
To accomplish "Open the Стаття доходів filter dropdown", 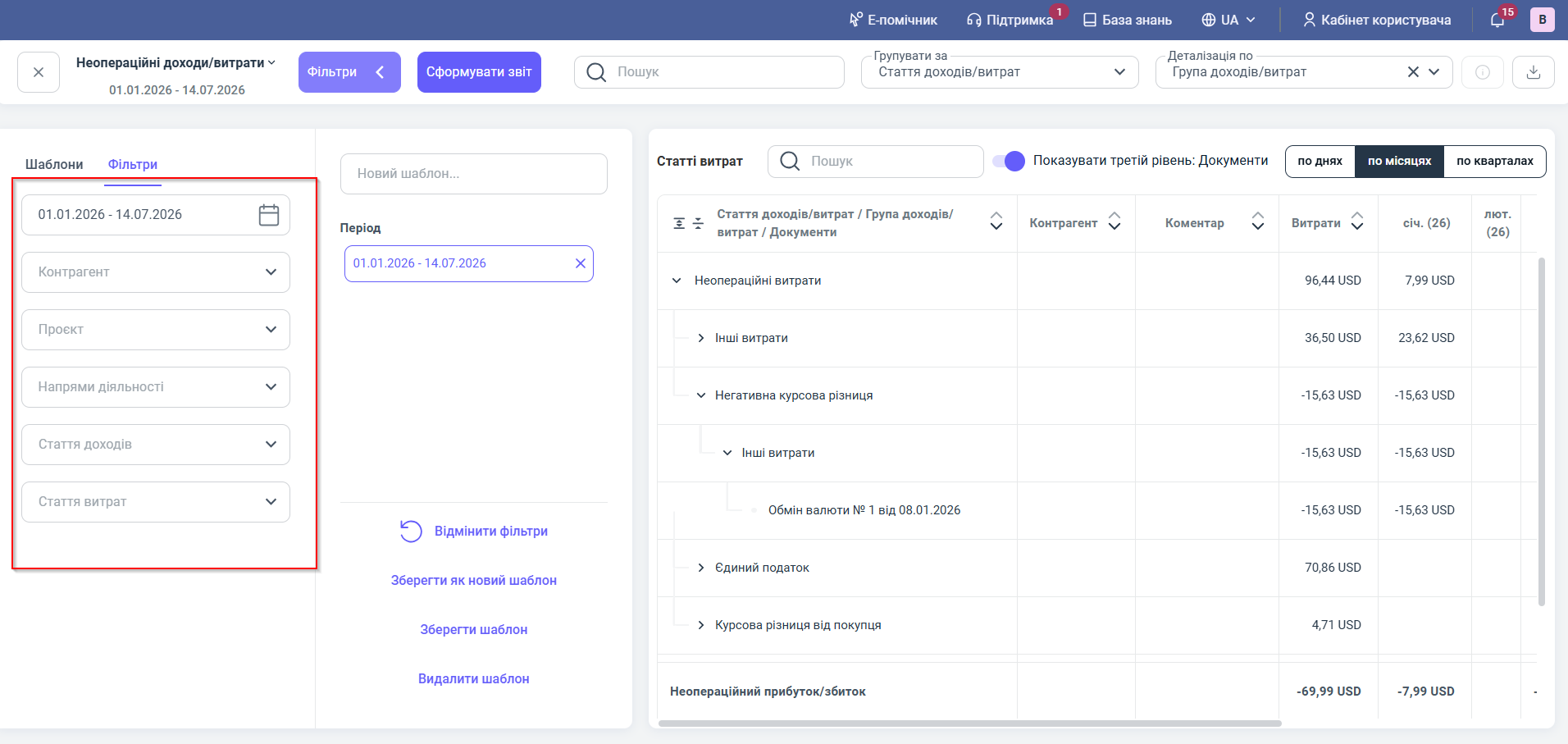I will pos(156,445).
